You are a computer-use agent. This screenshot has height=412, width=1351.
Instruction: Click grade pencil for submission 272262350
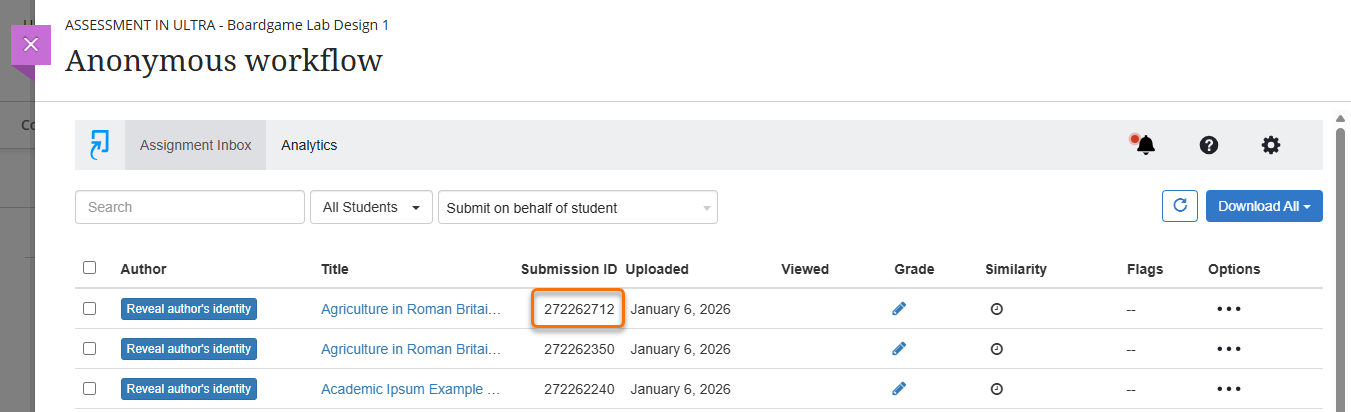899,349
